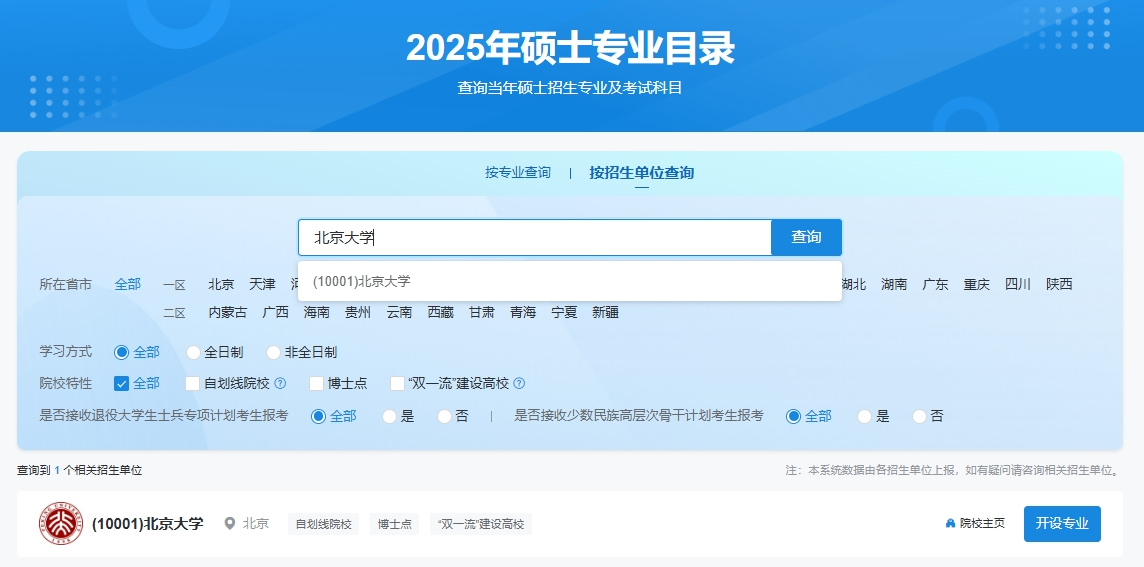The width and height of the screenshot is (1144, 567).
Task: Choose 否 for 少数民族高层次骨干计划
Action: coord(920,416)
